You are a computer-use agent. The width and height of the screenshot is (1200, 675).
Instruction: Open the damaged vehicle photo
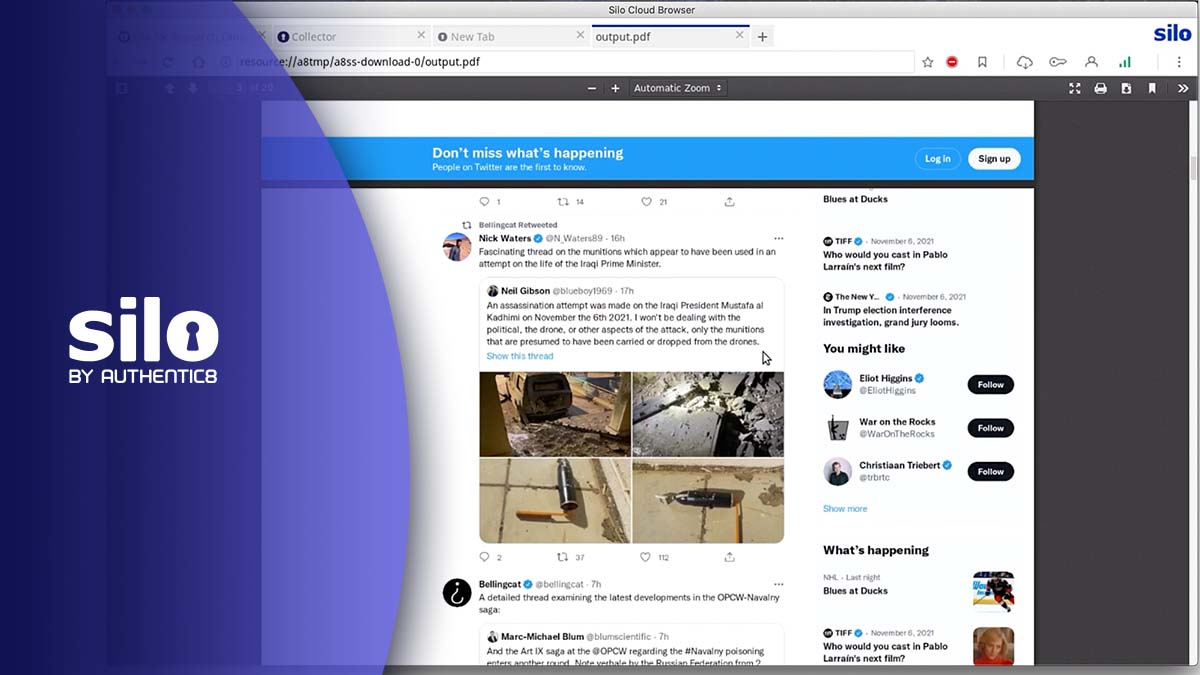(555, 414)
